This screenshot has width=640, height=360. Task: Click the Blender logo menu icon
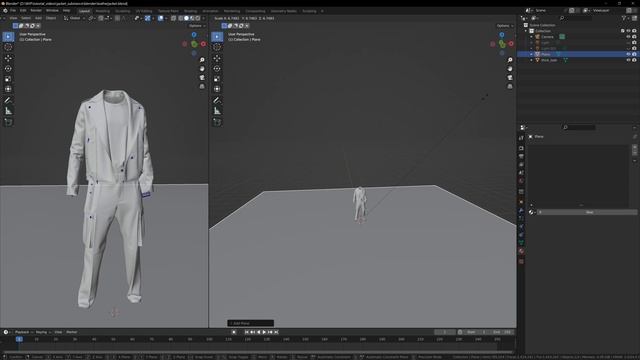click(x=5, y=11)
